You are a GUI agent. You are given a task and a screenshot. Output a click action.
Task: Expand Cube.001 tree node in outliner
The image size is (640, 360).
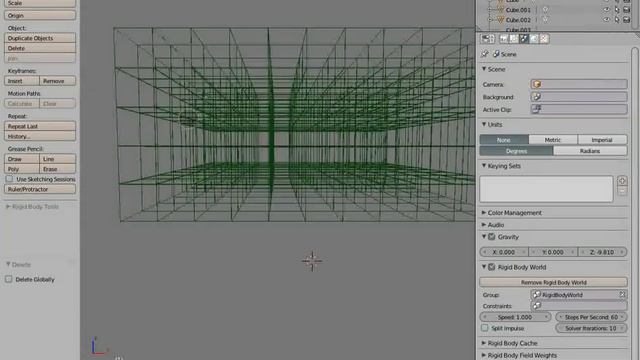click(x=490, y=10)
